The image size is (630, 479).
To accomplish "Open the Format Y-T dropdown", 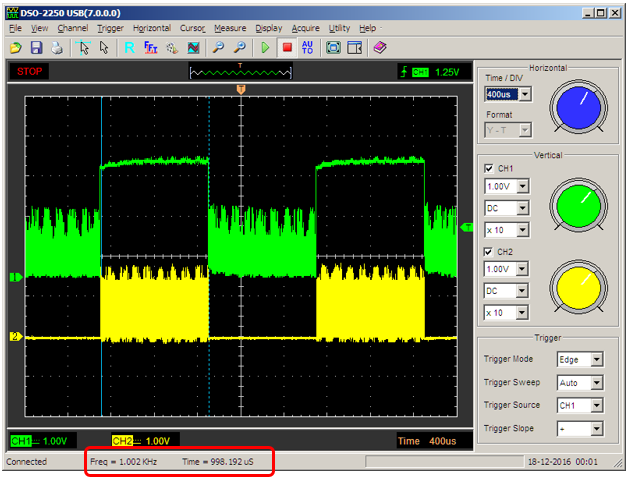I will point(524,130).
